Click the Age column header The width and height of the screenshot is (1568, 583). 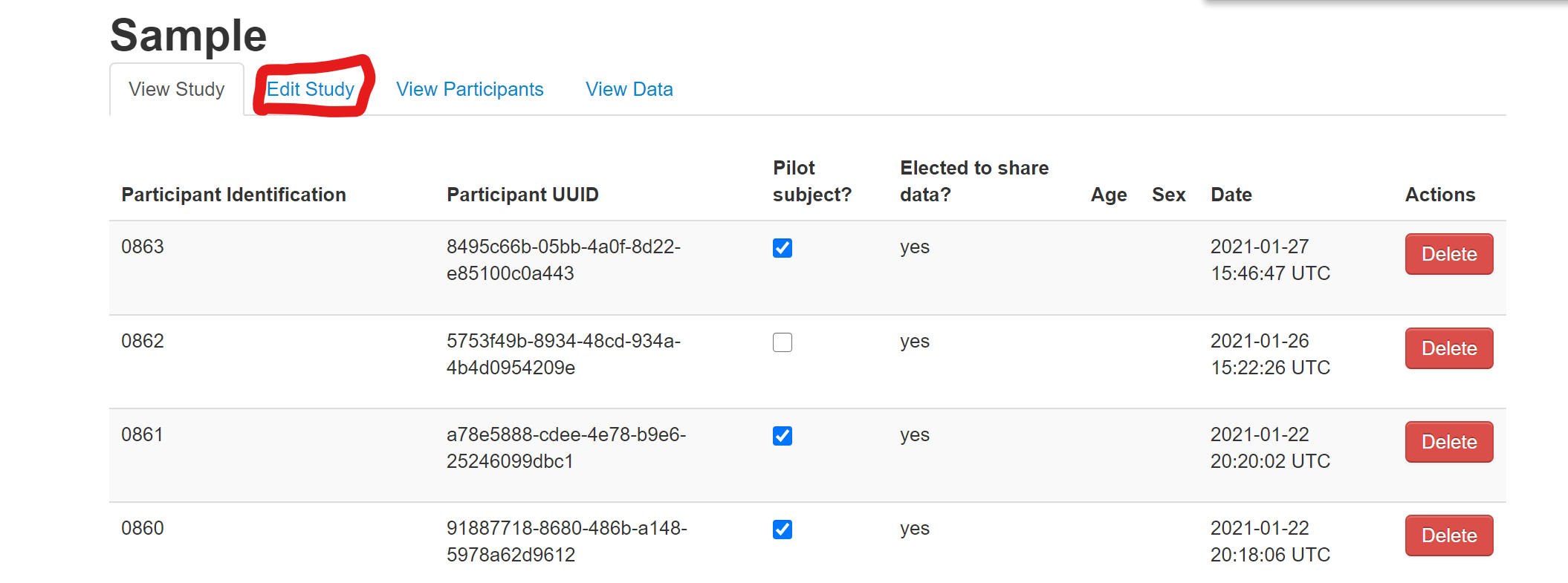point(1108,195)
